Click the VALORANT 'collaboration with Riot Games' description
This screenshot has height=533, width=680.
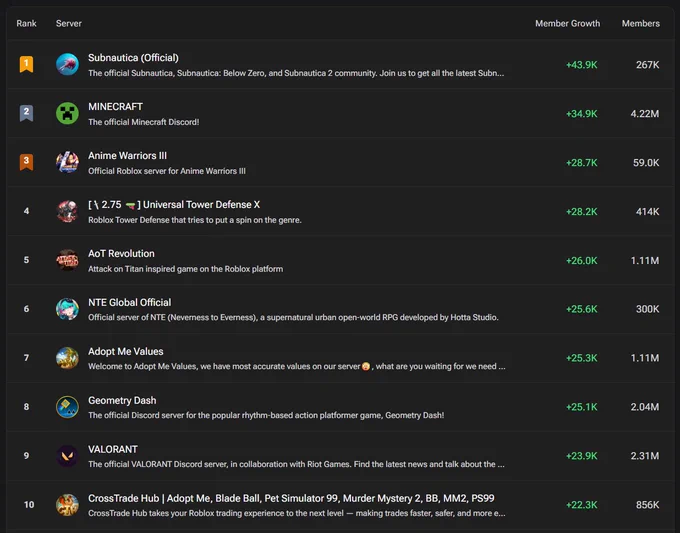click(296, 464)
